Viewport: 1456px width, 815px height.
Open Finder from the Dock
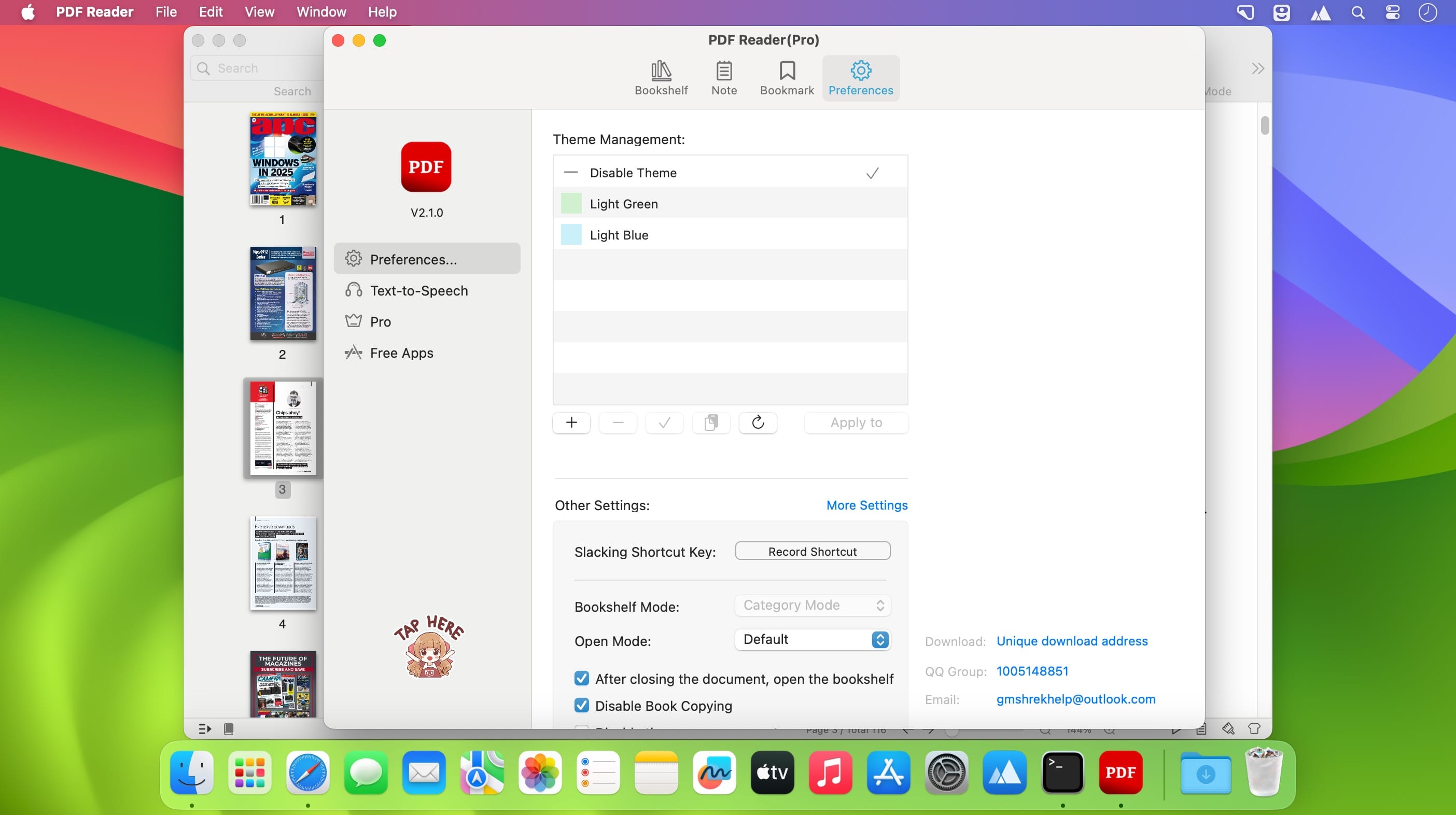[192, 772]
